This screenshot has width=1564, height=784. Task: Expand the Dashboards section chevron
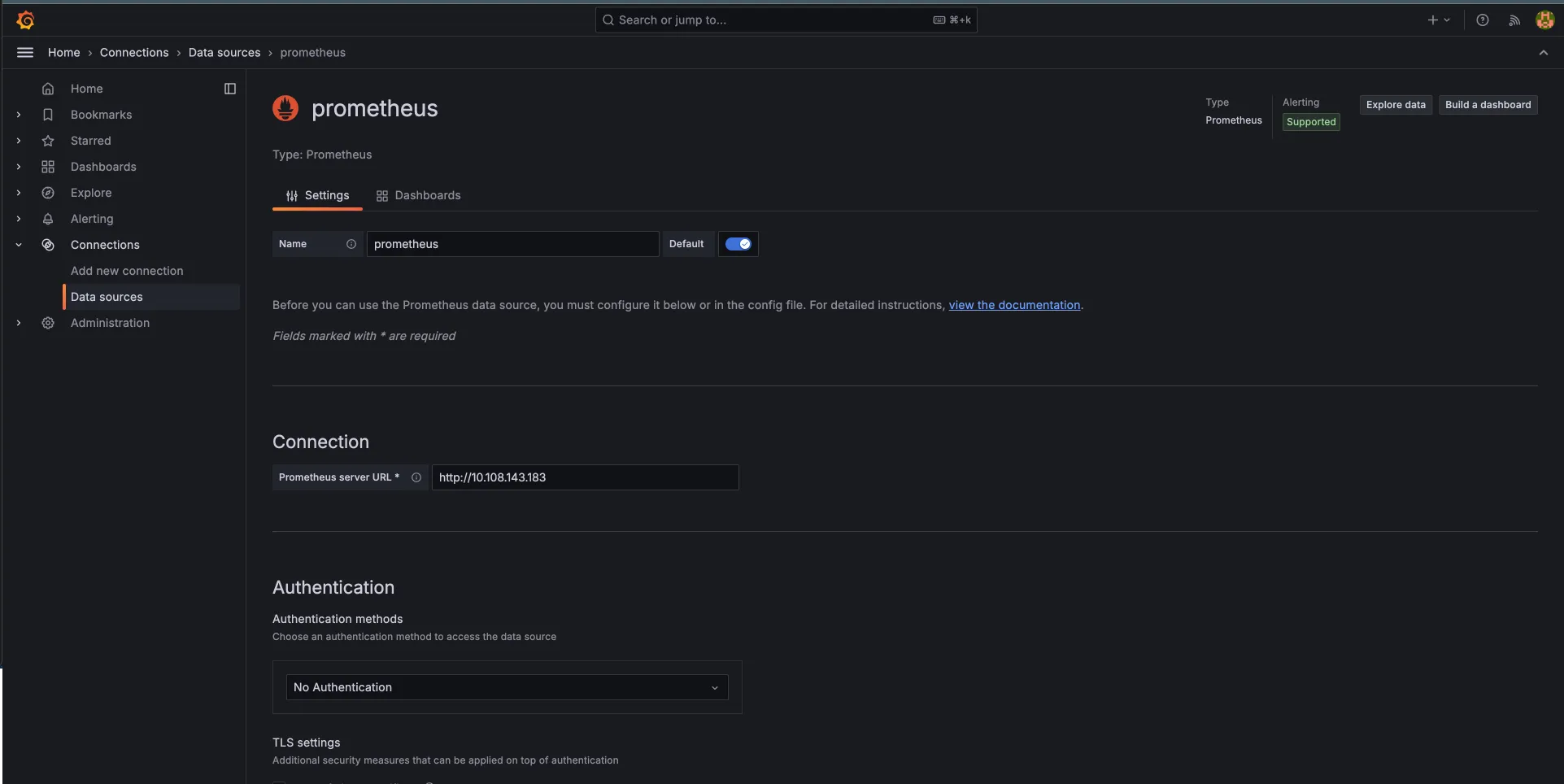pyautogui.click(x=19, y=167)
